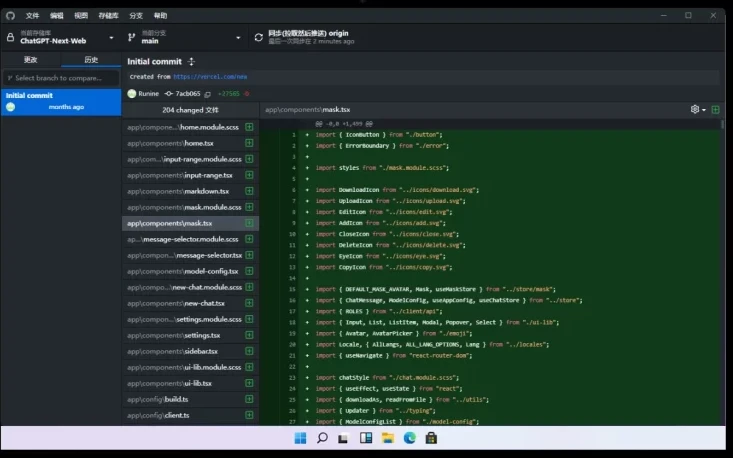Viewport: 733px width, 458px height.
Task: Select file ui-lib.module.scss
Action: pos(190,367)
